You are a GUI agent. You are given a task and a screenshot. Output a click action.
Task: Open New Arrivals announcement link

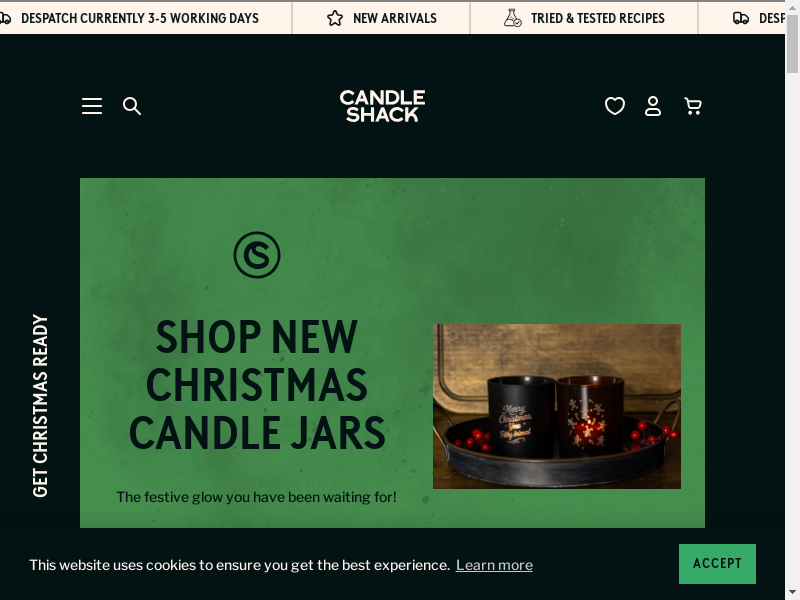click(394, 18)
